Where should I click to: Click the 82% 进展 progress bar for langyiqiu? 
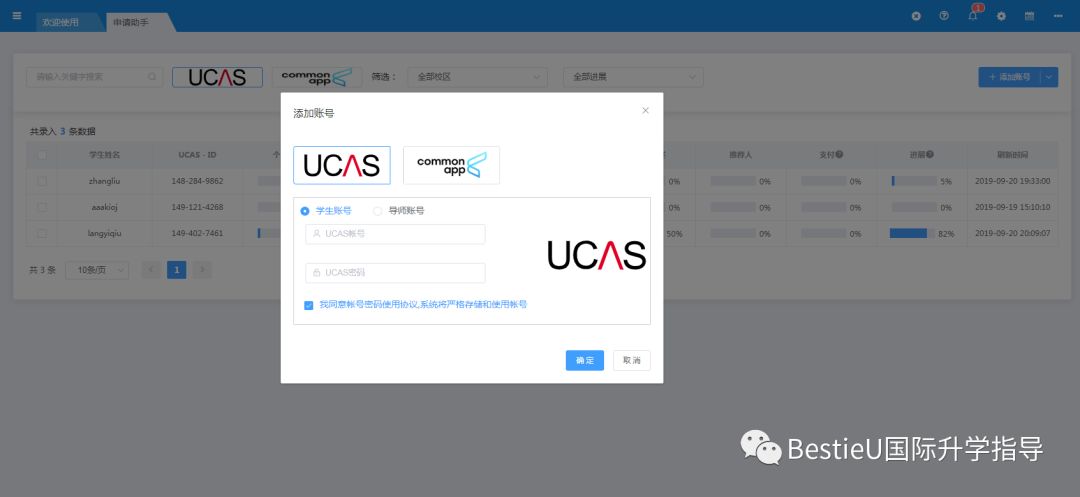click(912, 233)
